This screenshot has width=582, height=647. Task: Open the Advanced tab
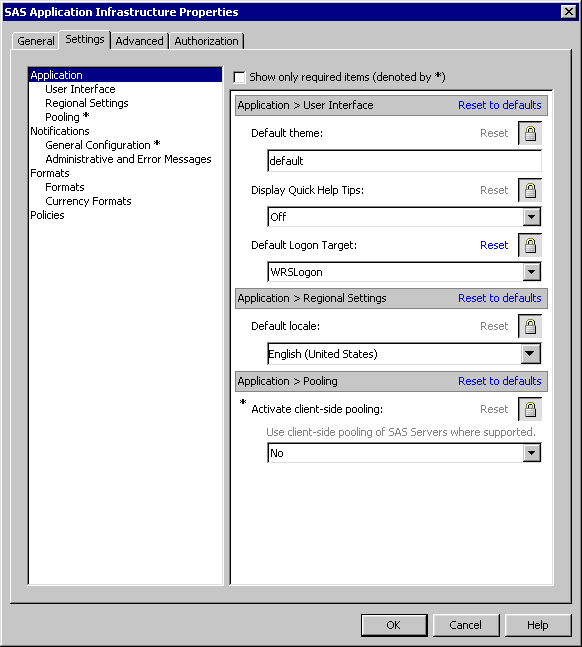click(140, 41)
